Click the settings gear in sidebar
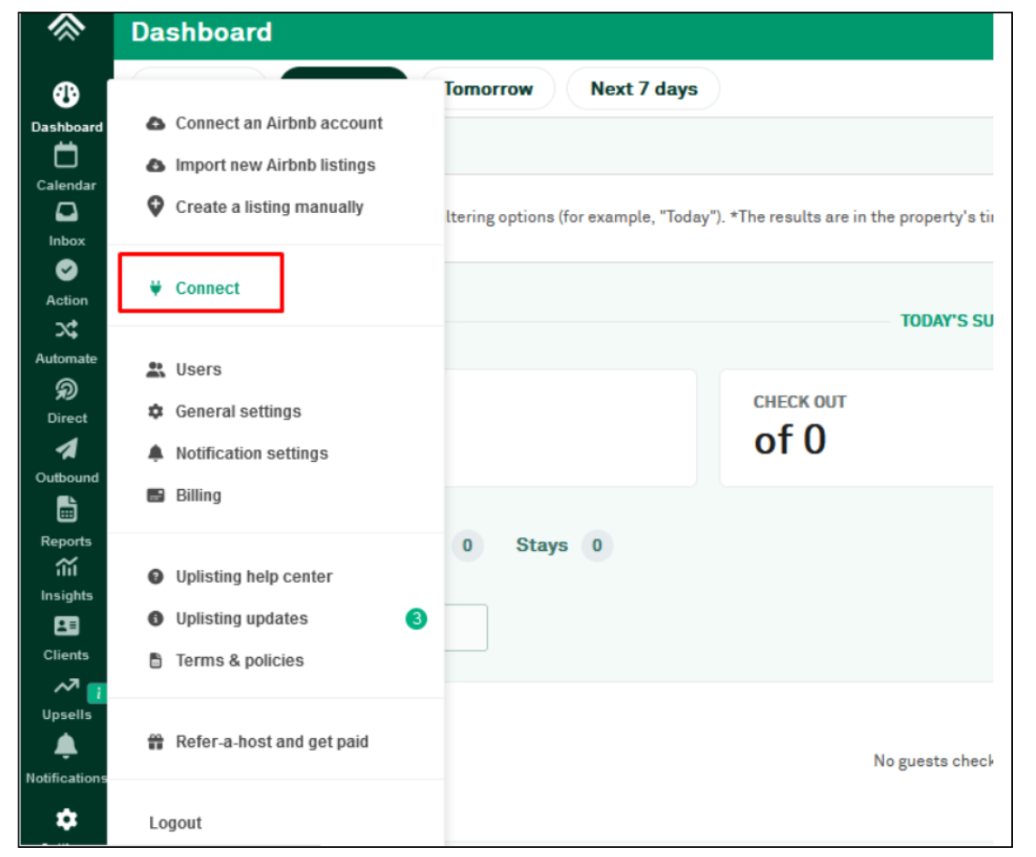Viewport: 1036px width, 857px height. (x=66, y=819)
